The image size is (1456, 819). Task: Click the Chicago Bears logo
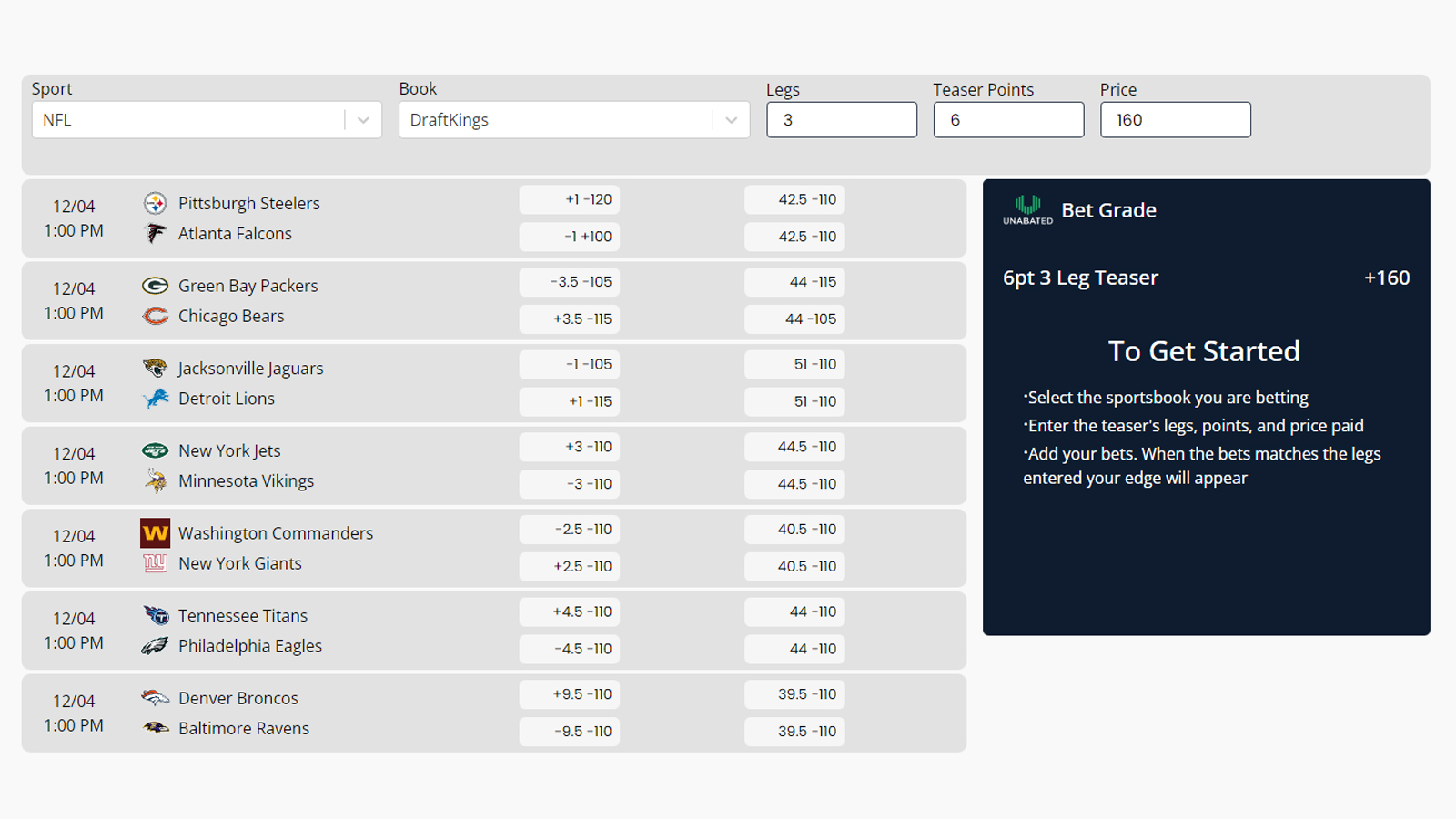coord(156,316)
